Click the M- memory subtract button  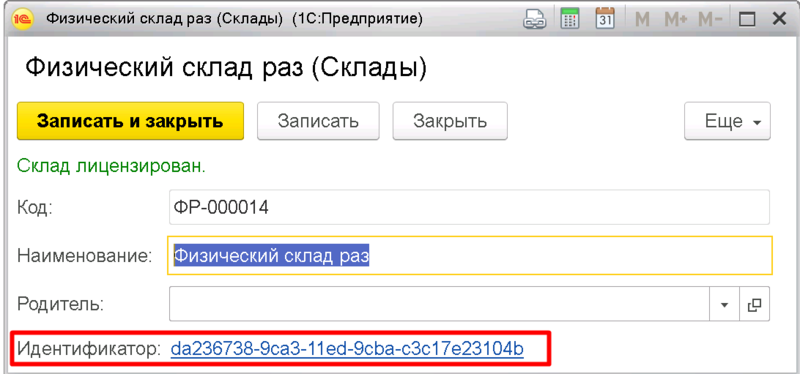(x=710, y=19)
